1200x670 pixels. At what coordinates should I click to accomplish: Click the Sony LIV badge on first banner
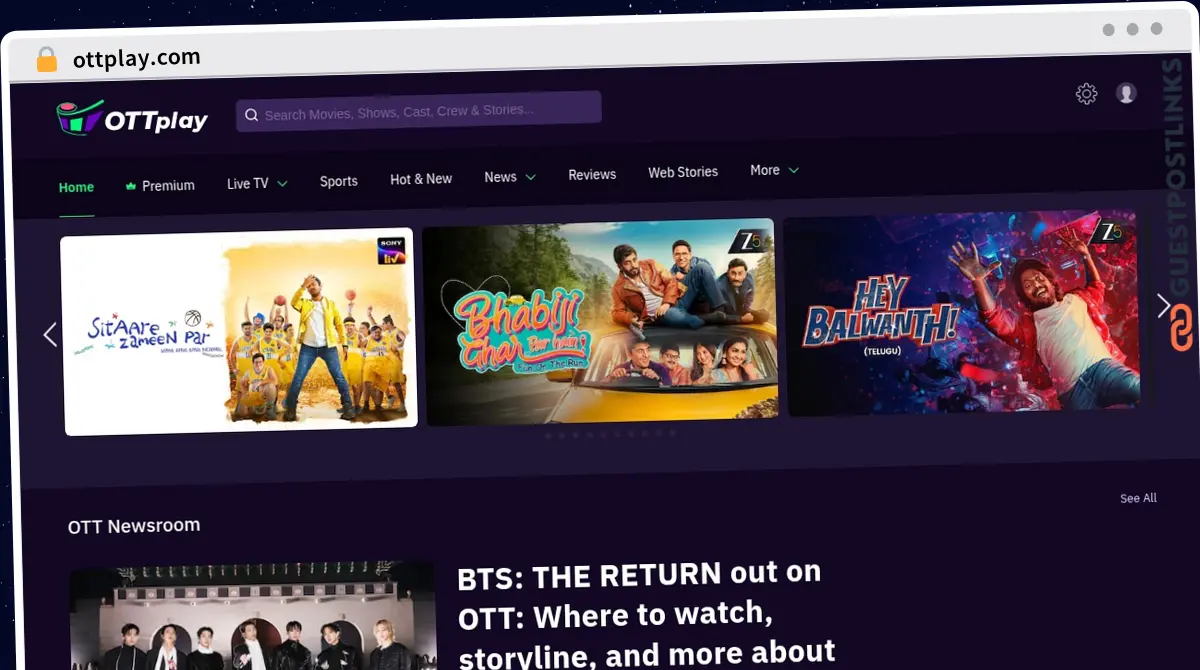tap(391, 250)
